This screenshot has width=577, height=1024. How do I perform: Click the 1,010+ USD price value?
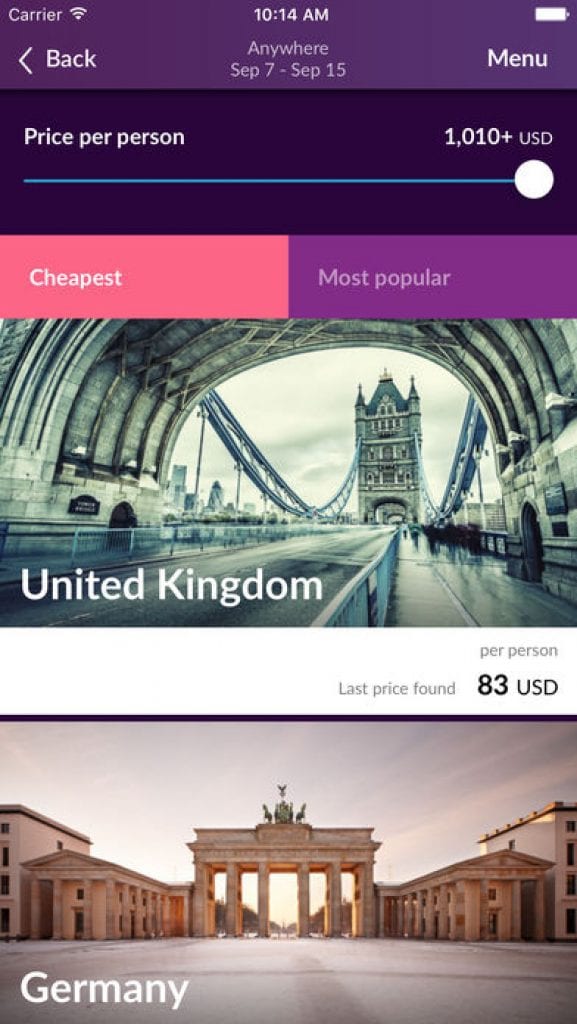(498, 138)
